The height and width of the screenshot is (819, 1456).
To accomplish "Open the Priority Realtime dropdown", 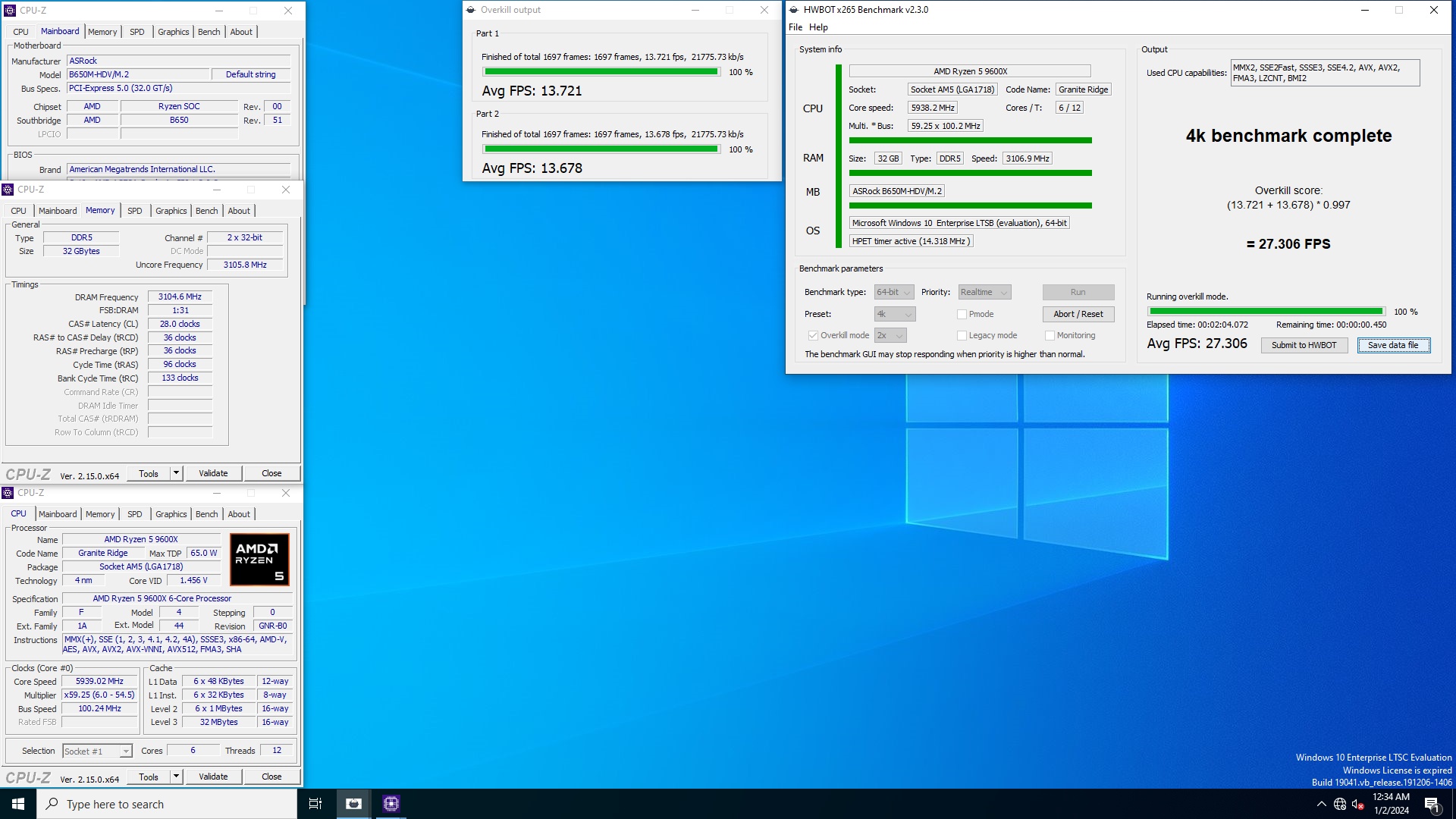I will coord(984,292).
